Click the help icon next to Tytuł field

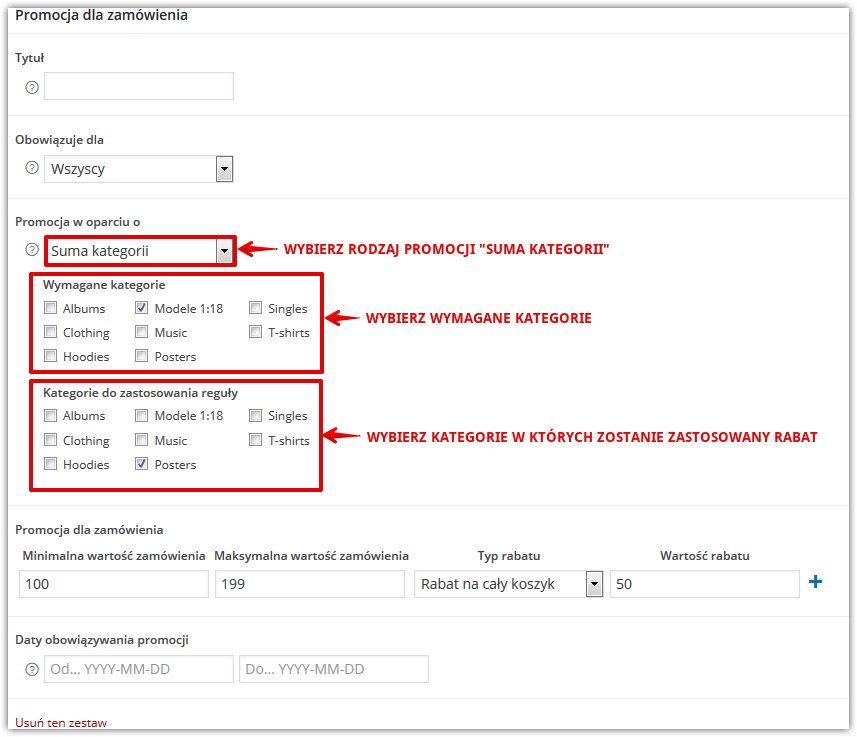click(32, 87)
